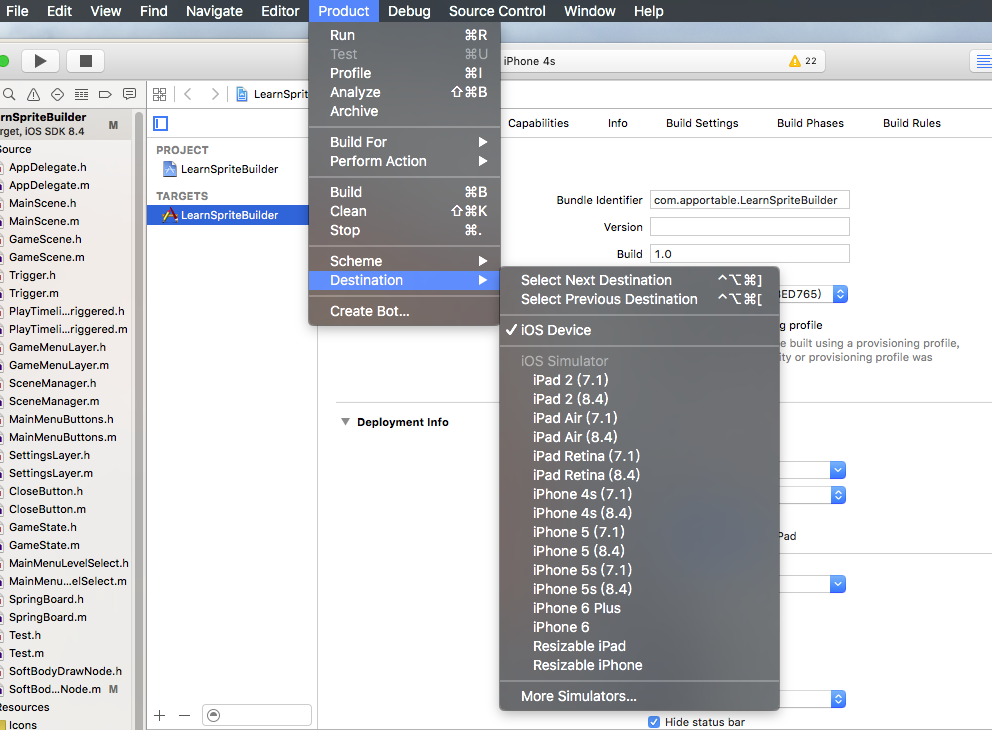Collapse the Deployment Info disclosure triangle
This screenshot has width=992, height=730.
coord(345,422)
